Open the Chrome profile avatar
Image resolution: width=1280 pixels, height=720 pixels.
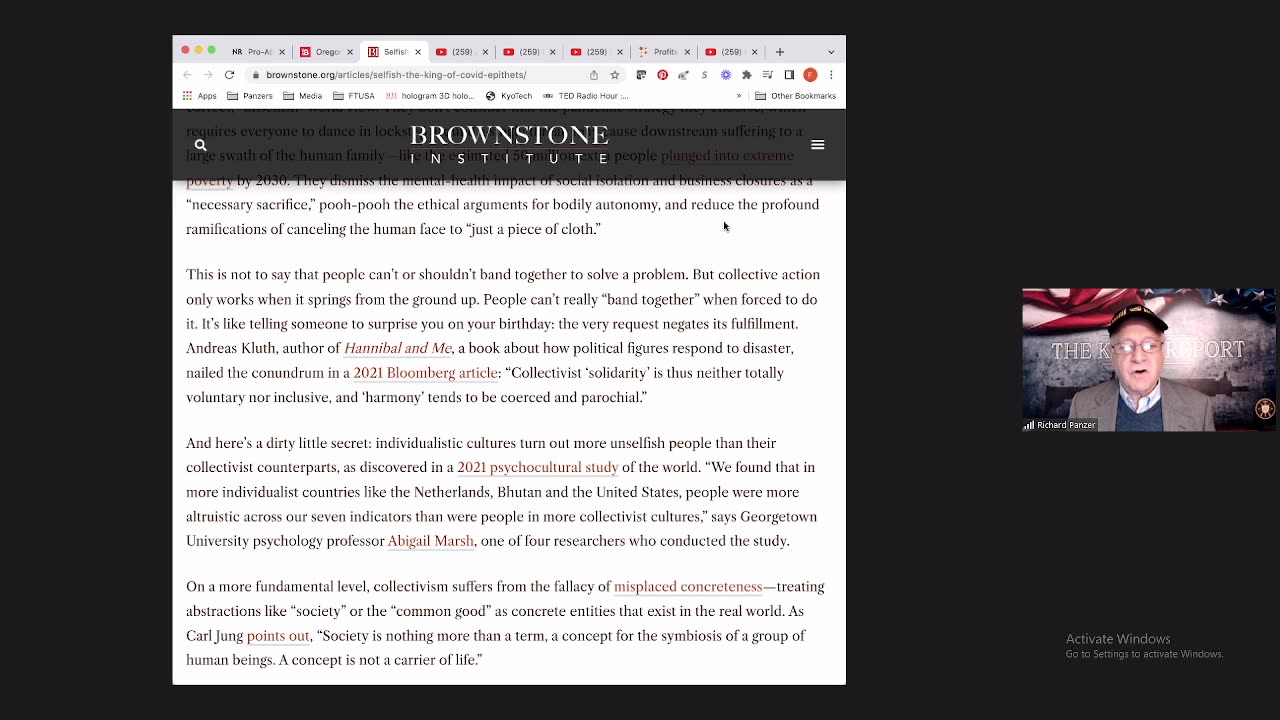coord(810,75)
